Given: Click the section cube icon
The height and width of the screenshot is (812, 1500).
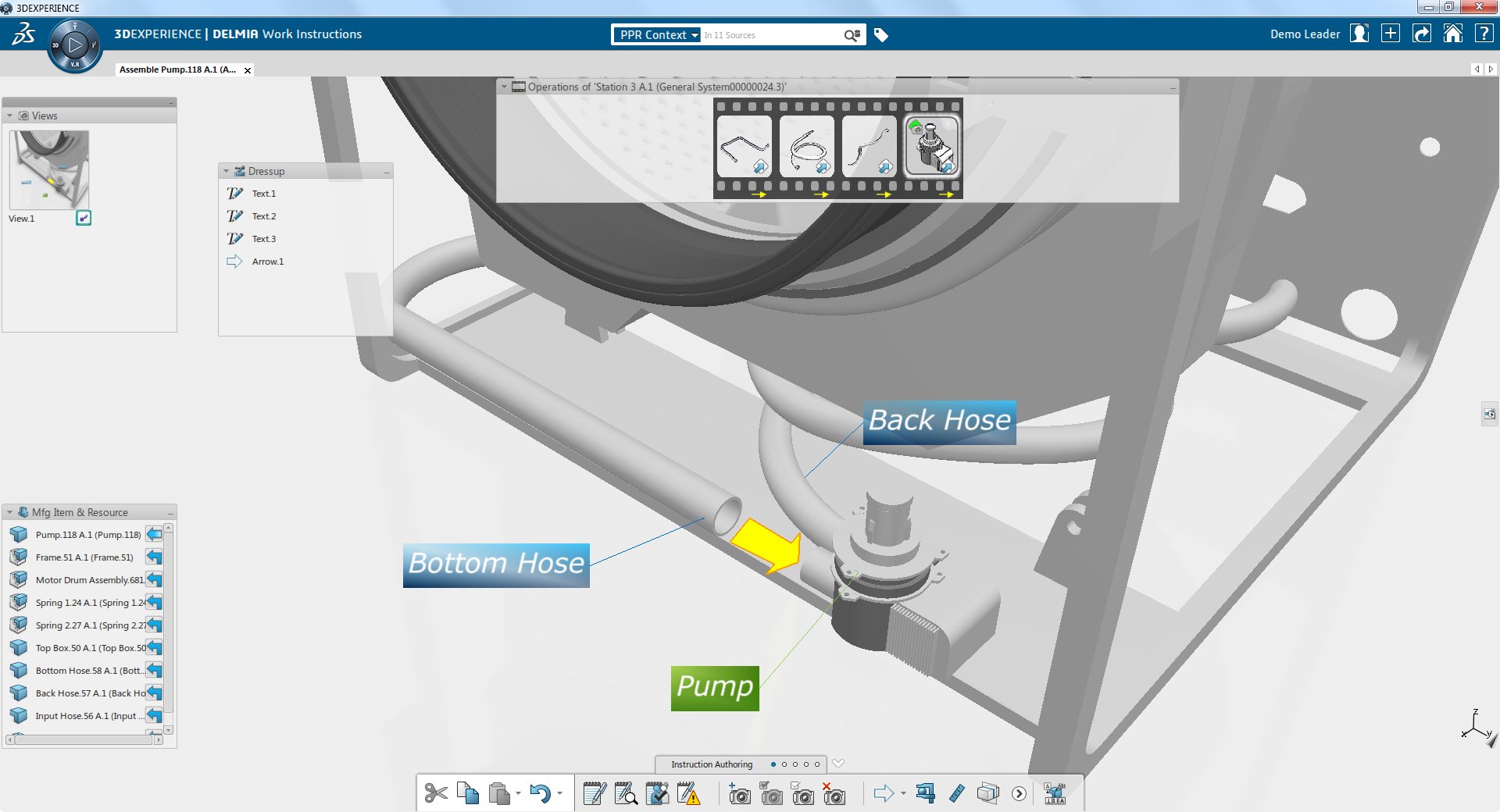Looking at the screenshot, I should click(988, 794).
